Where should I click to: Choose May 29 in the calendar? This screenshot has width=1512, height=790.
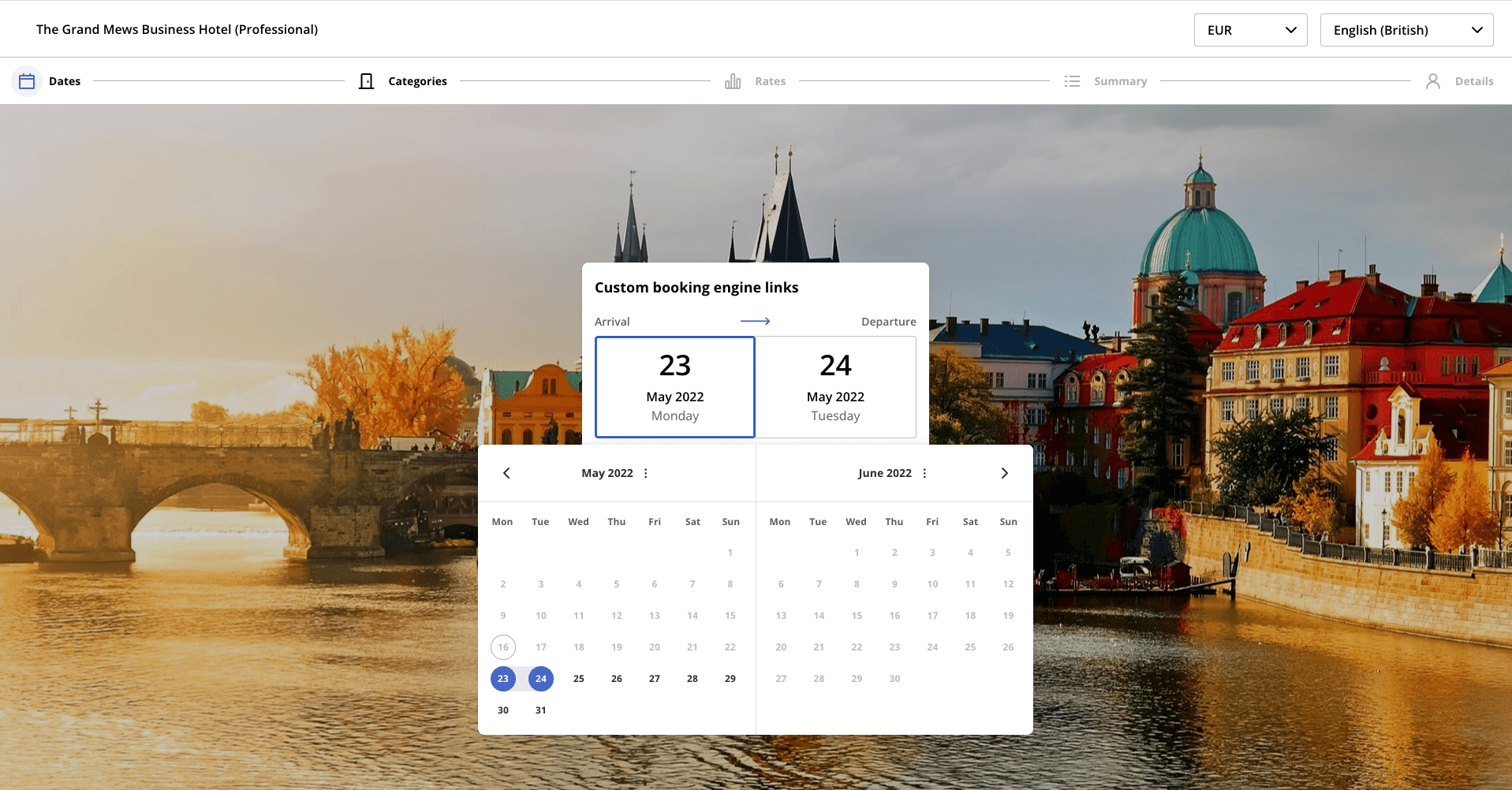[730, 679]
